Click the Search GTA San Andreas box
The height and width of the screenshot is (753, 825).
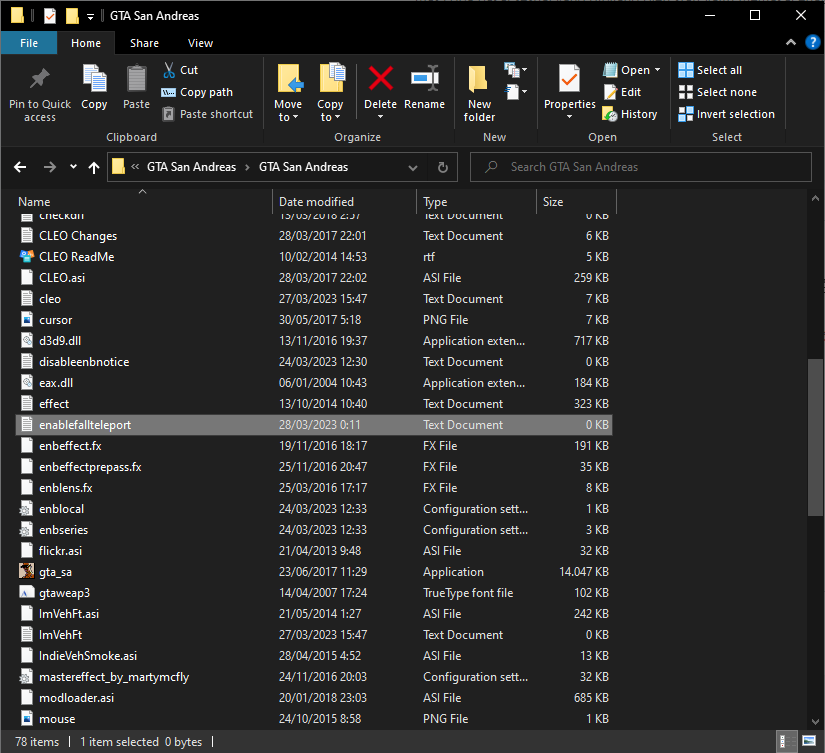tap(641, 167)
